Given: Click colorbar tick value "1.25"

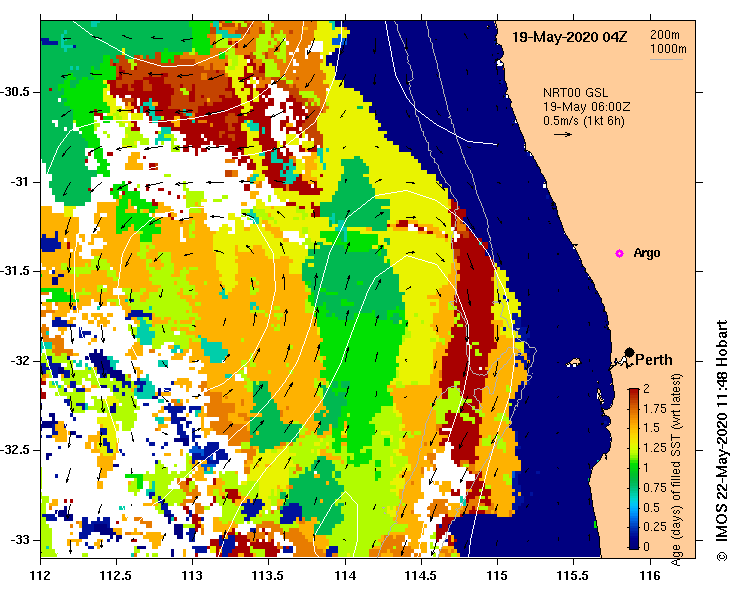Looking at the screenshot, I should pos(655,448).
